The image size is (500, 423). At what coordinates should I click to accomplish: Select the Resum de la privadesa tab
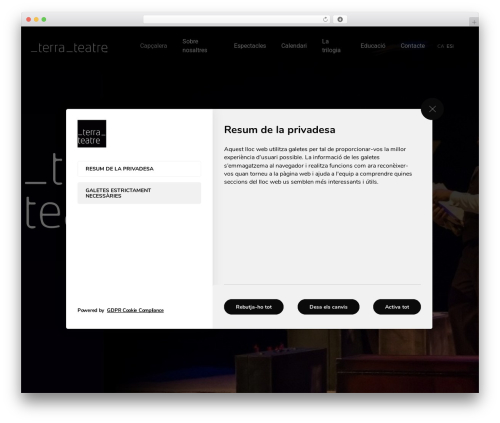point(139,169)
